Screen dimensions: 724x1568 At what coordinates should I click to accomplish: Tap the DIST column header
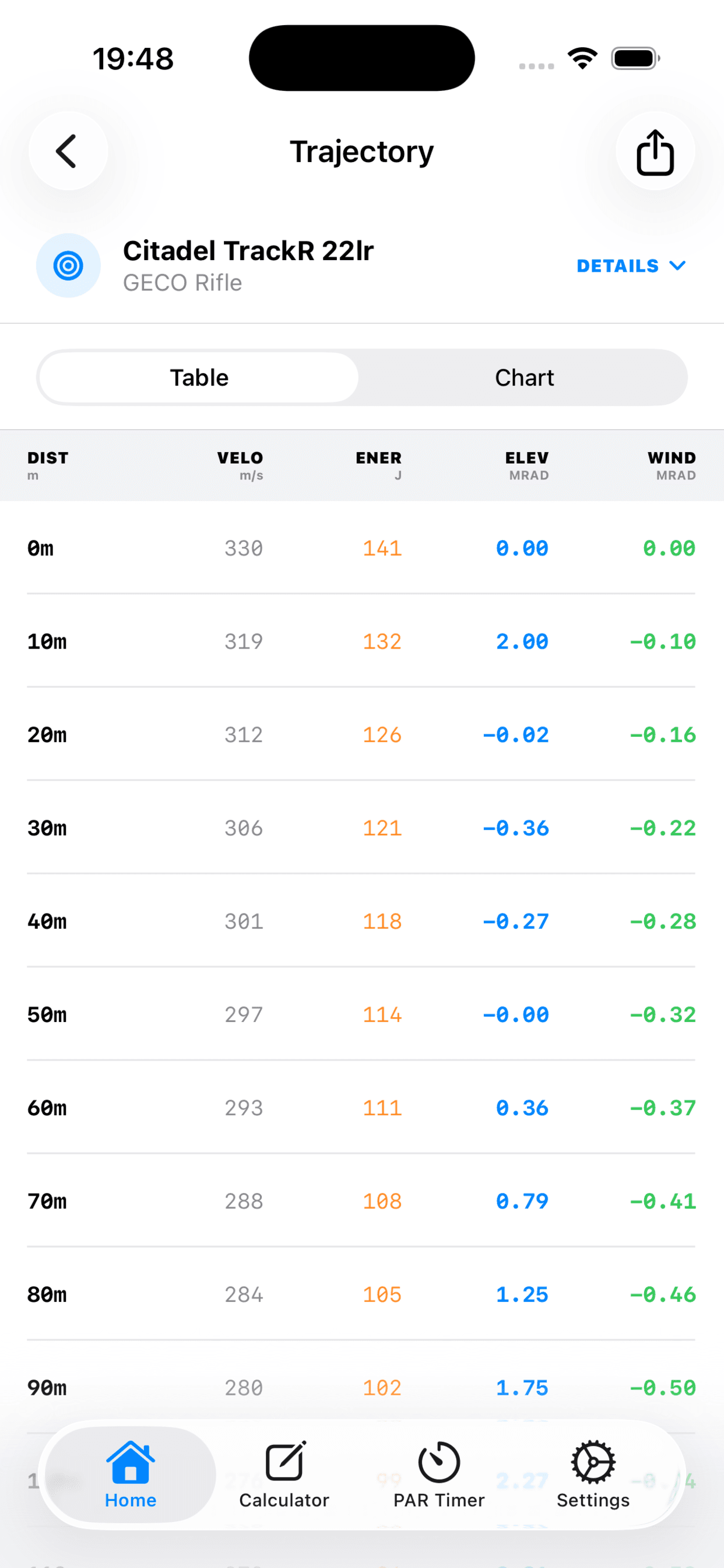click(x=47, y=465)
